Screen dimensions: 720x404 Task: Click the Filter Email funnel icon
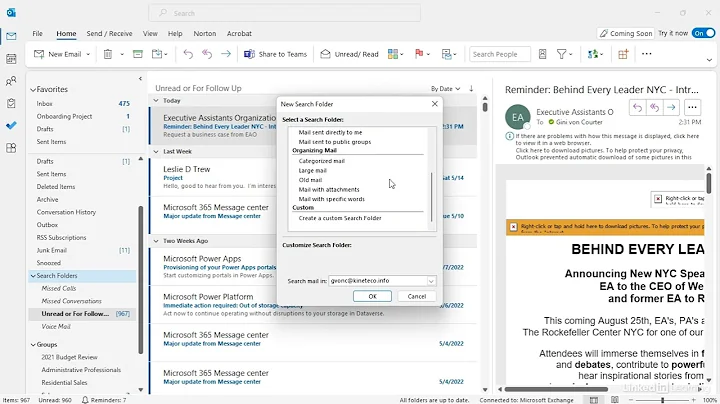pos(561,54)
